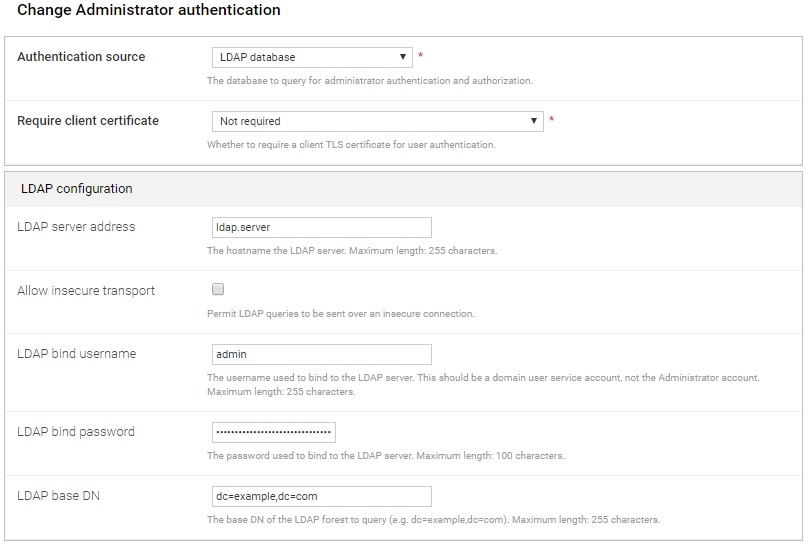Enable the Allow insecure transport checkbox

pyautogui.click(x=218, y=290)
